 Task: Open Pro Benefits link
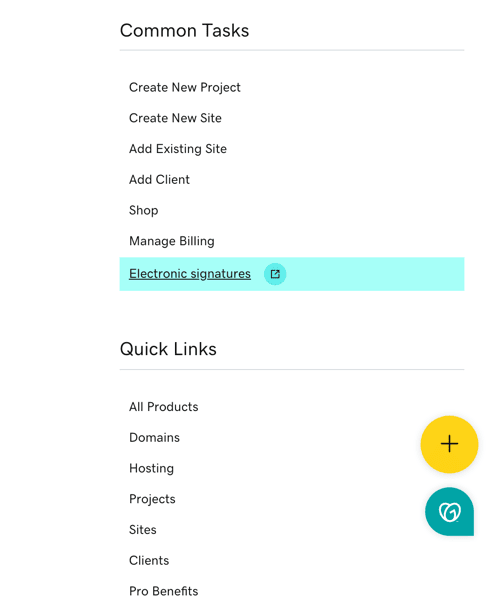pos(164,591)
